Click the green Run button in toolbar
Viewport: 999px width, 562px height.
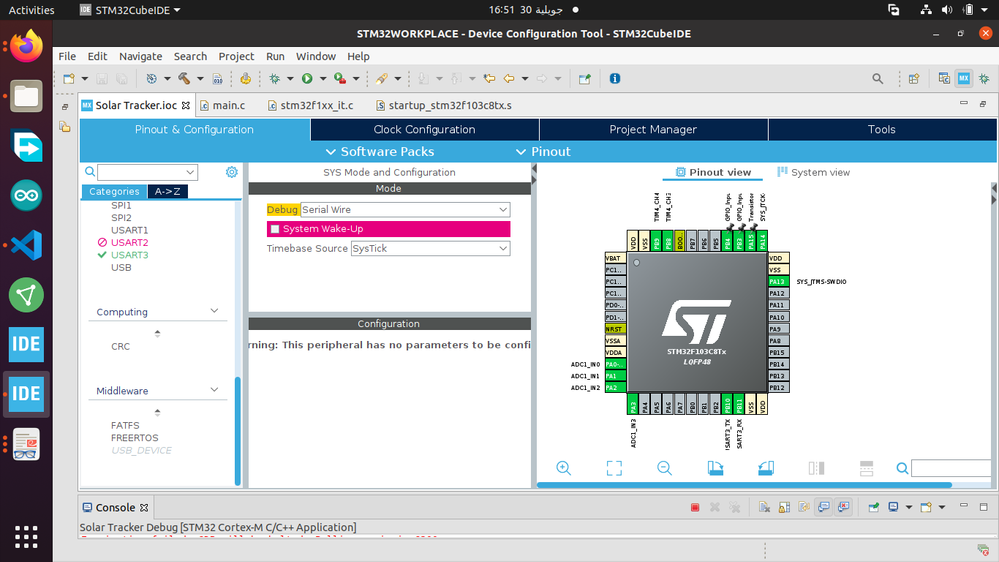[x=307, y=78]
